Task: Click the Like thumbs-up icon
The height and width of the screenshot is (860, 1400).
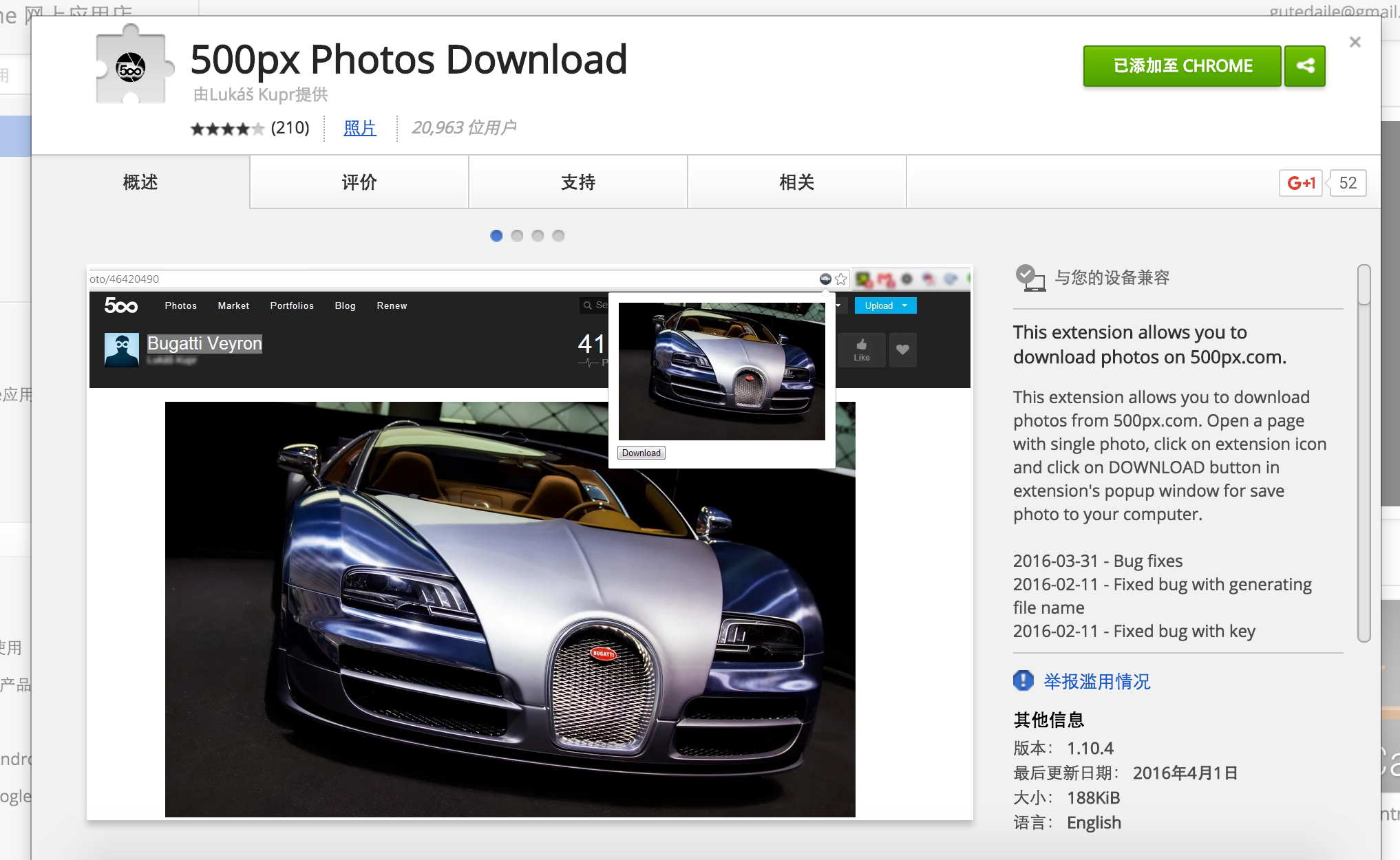Action: 862,350
